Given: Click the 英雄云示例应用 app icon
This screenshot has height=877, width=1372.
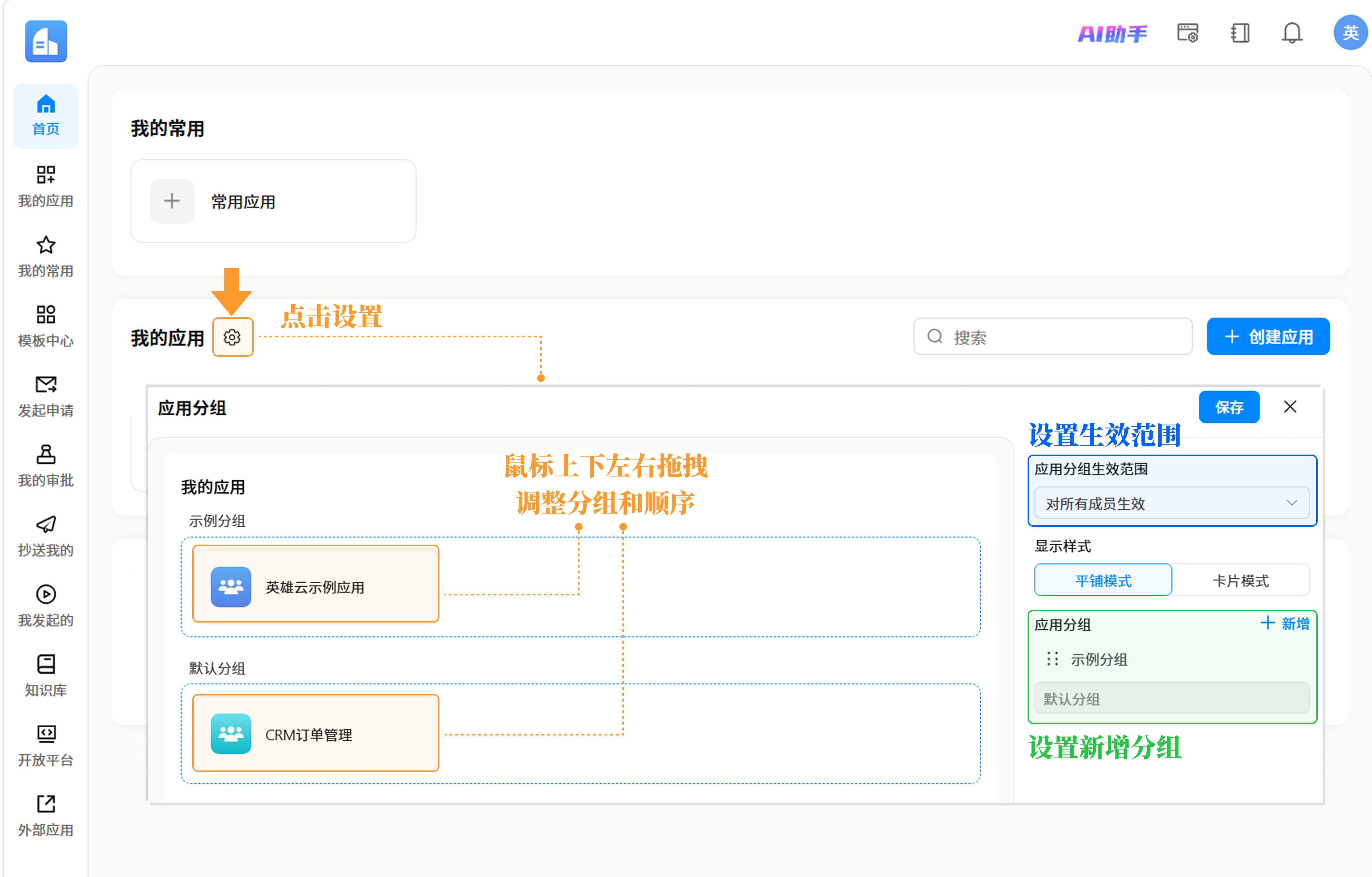Looking at the screenshot, I should tap(231, 587).
